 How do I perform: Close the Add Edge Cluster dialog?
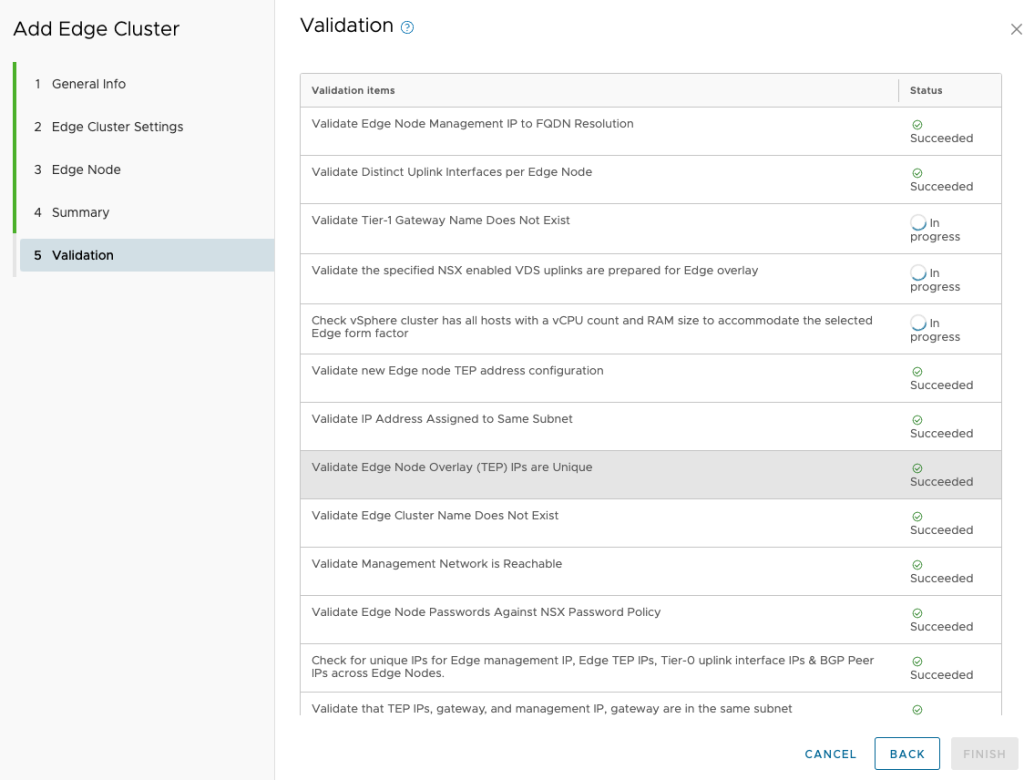tap(1016, 29)
